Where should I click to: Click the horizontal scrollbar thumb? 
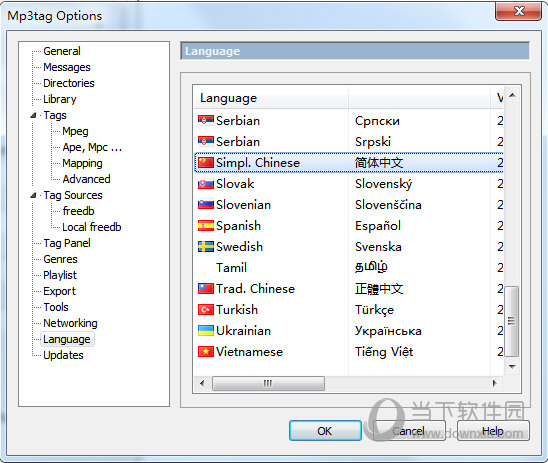268,383
